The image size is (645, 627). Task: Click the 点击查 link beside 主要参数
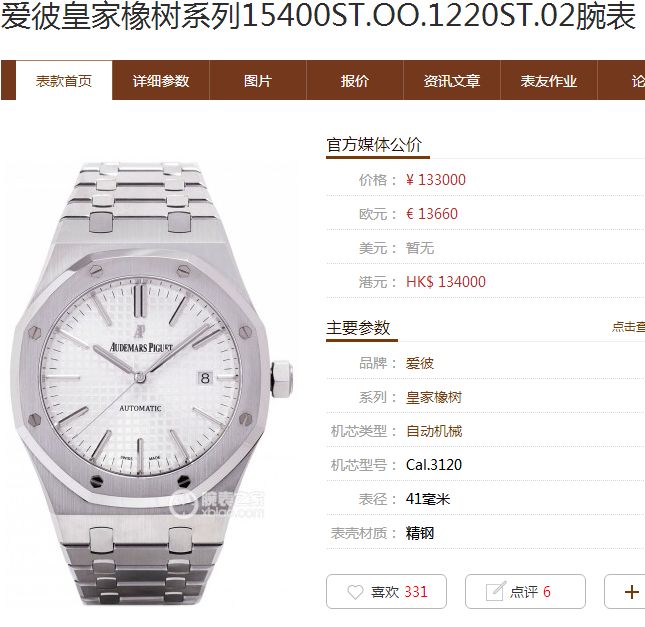click(628, 327)
